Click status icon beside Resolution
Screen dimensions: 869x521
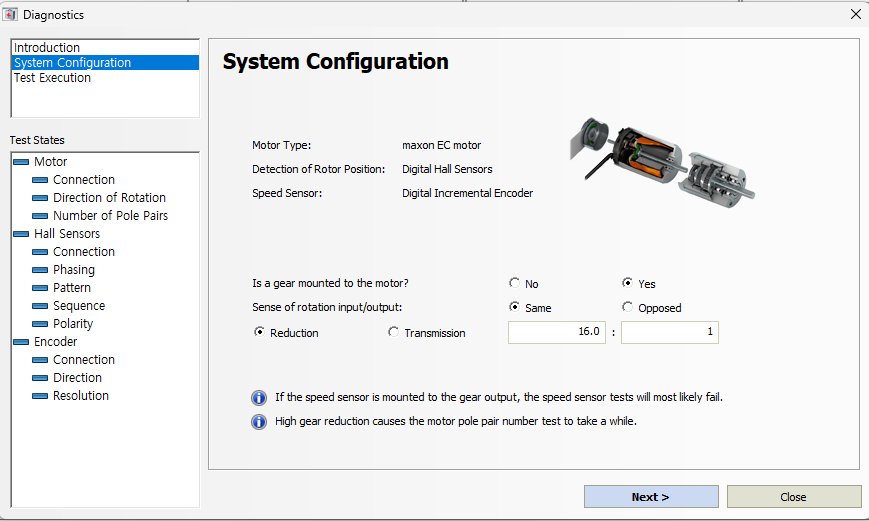[40, 396]
